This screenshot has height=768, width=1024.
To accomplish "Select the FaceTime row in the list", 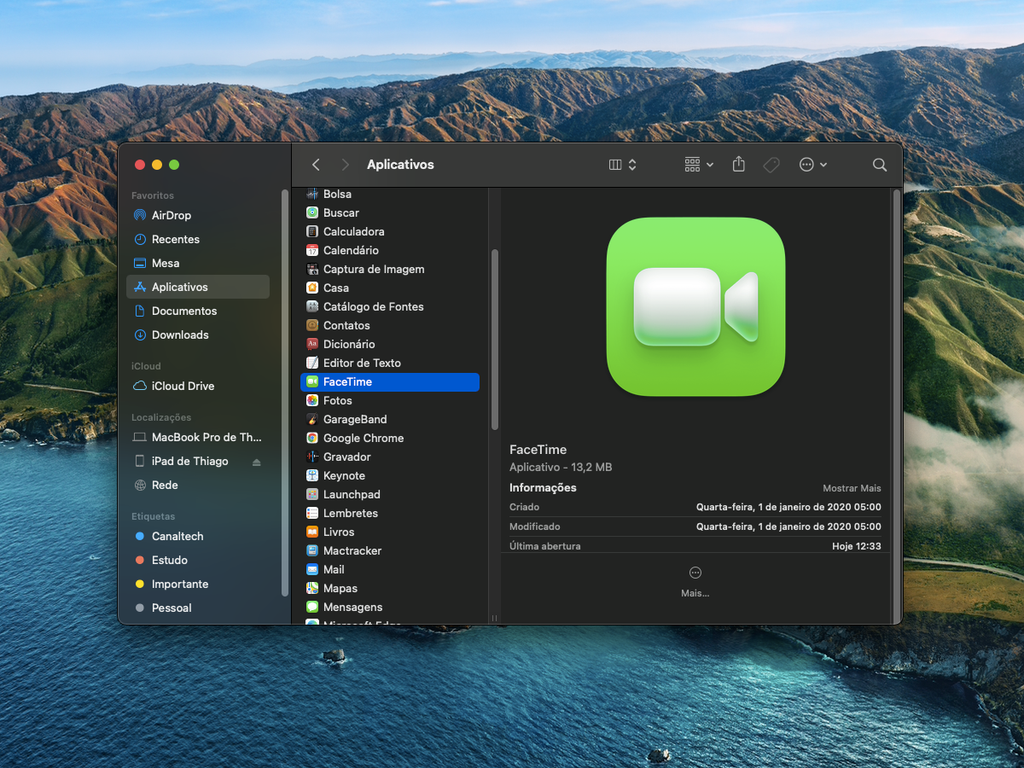I will click(x=390, y=382).
